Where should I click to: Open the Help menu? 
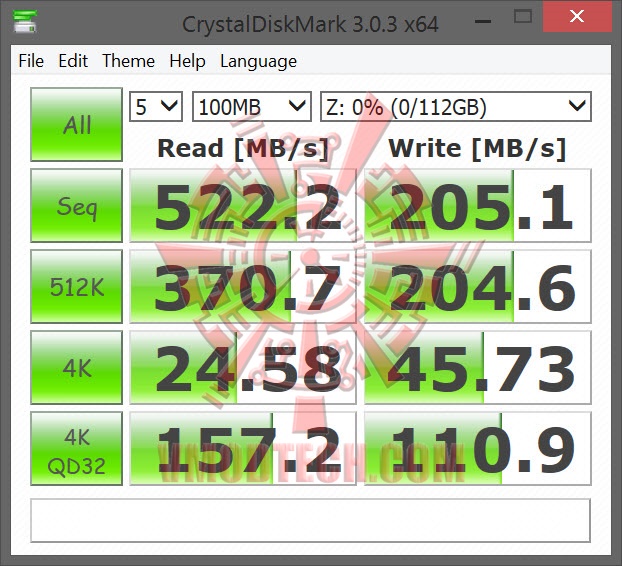pos(187,61)
